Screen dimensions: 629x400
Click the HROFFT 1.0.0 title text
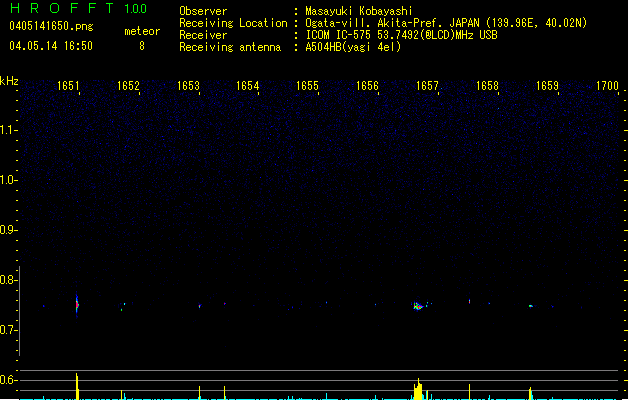[x=79, y=8]
